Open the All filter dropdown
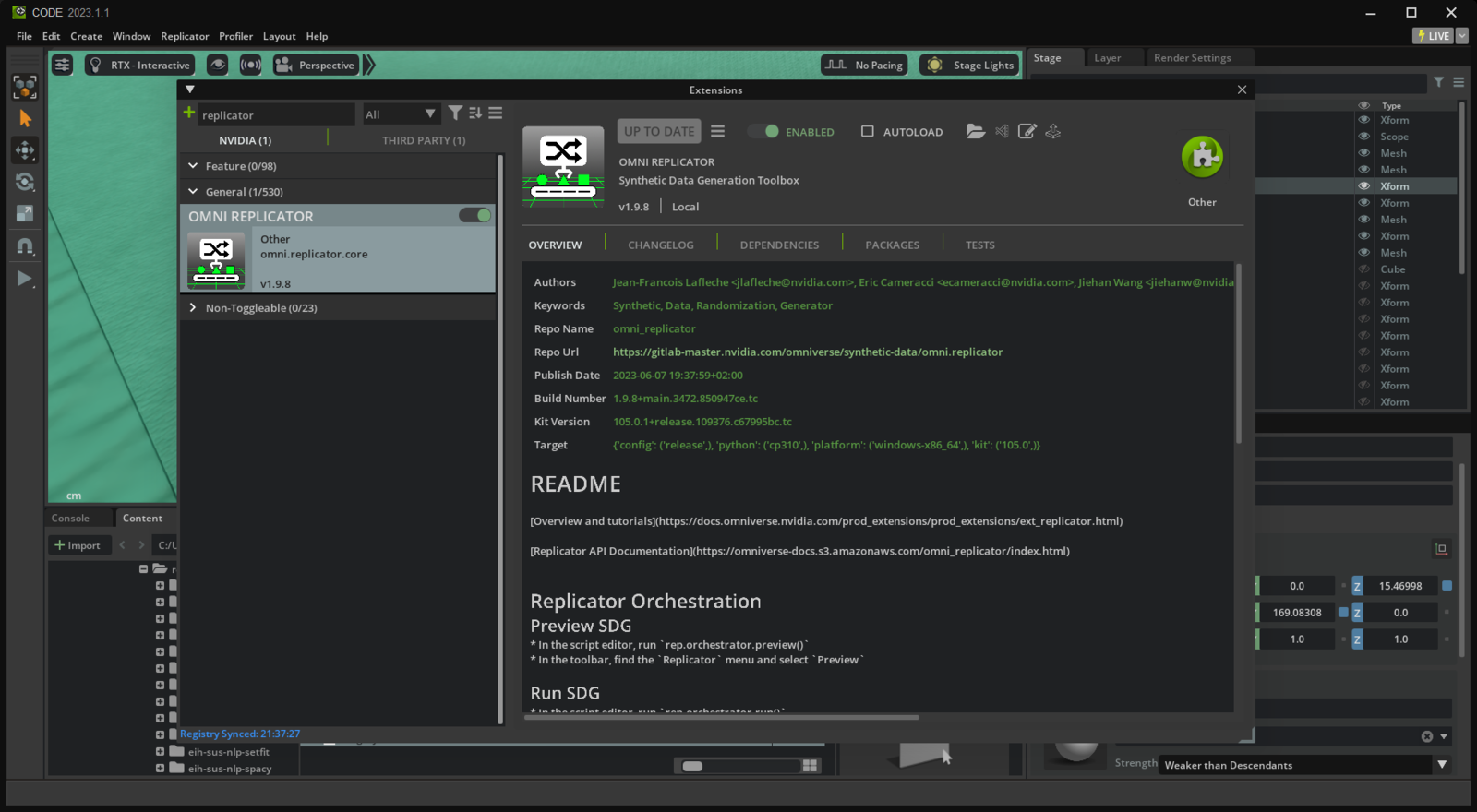 tap(400, 114)
